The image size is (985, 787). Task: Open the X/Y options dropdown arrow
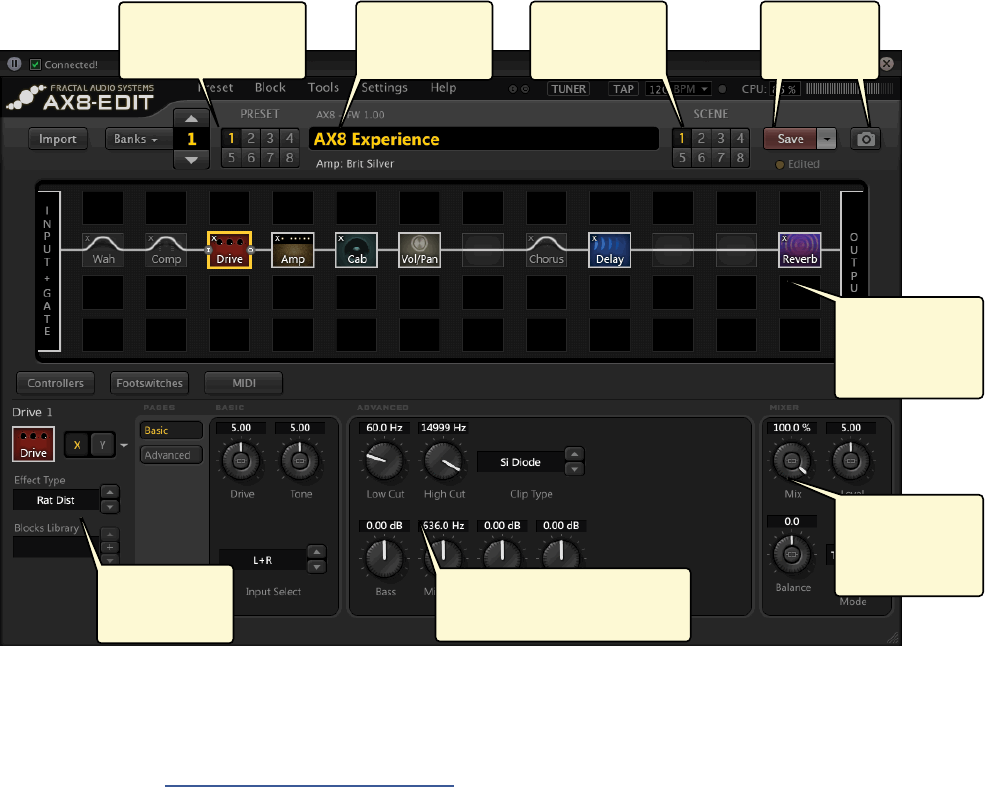click(124, 445)
